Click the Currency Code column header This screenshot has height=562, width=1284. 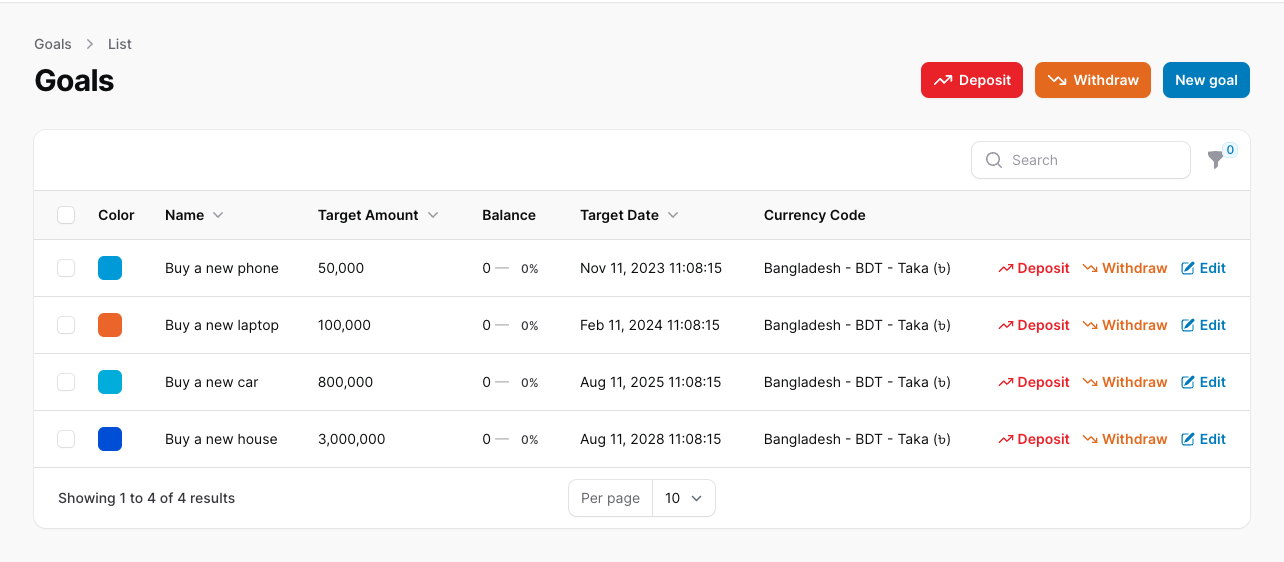[x=815, y=215]
